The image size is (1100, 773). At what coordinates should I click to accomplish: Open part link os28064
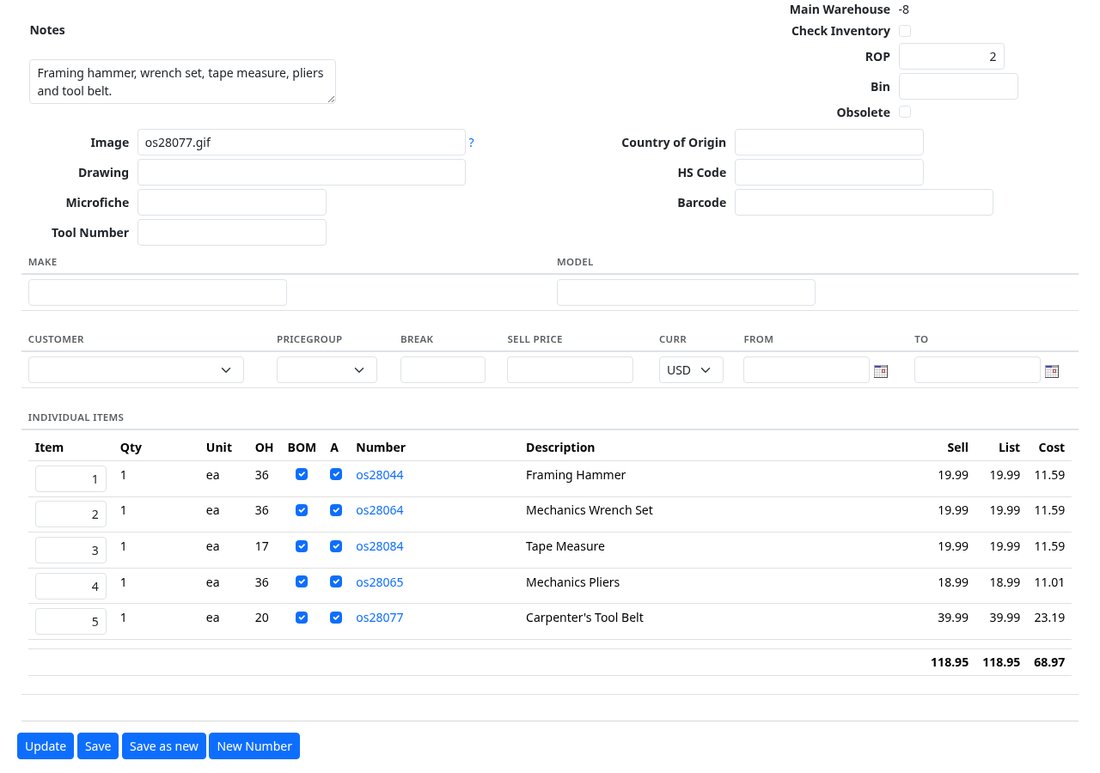(380, 511)
